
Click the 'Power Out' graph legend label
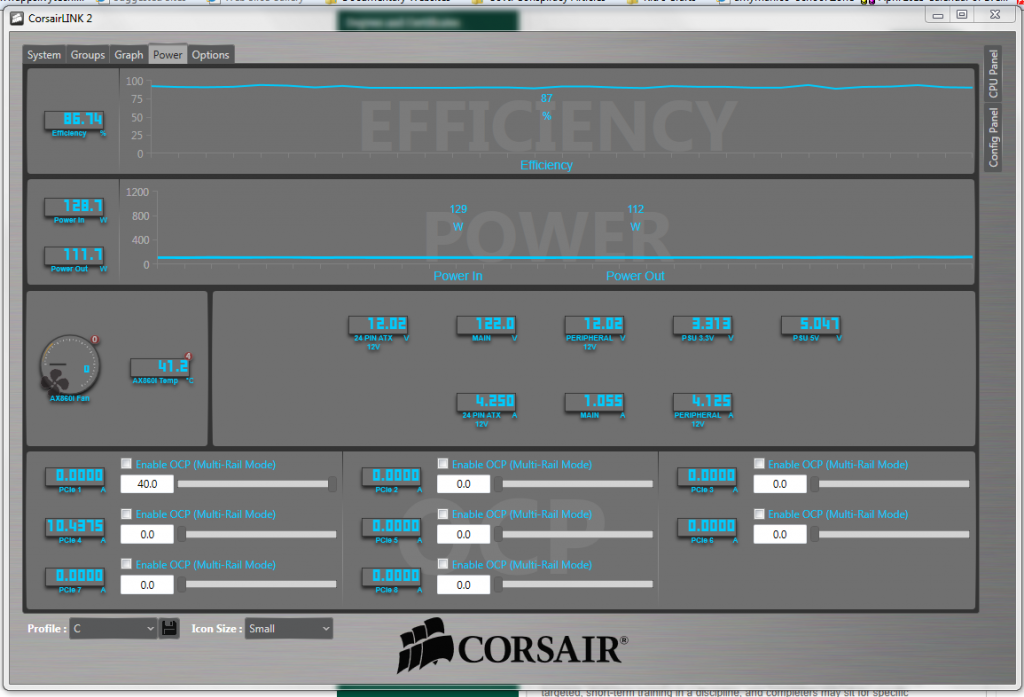point(635,276)
